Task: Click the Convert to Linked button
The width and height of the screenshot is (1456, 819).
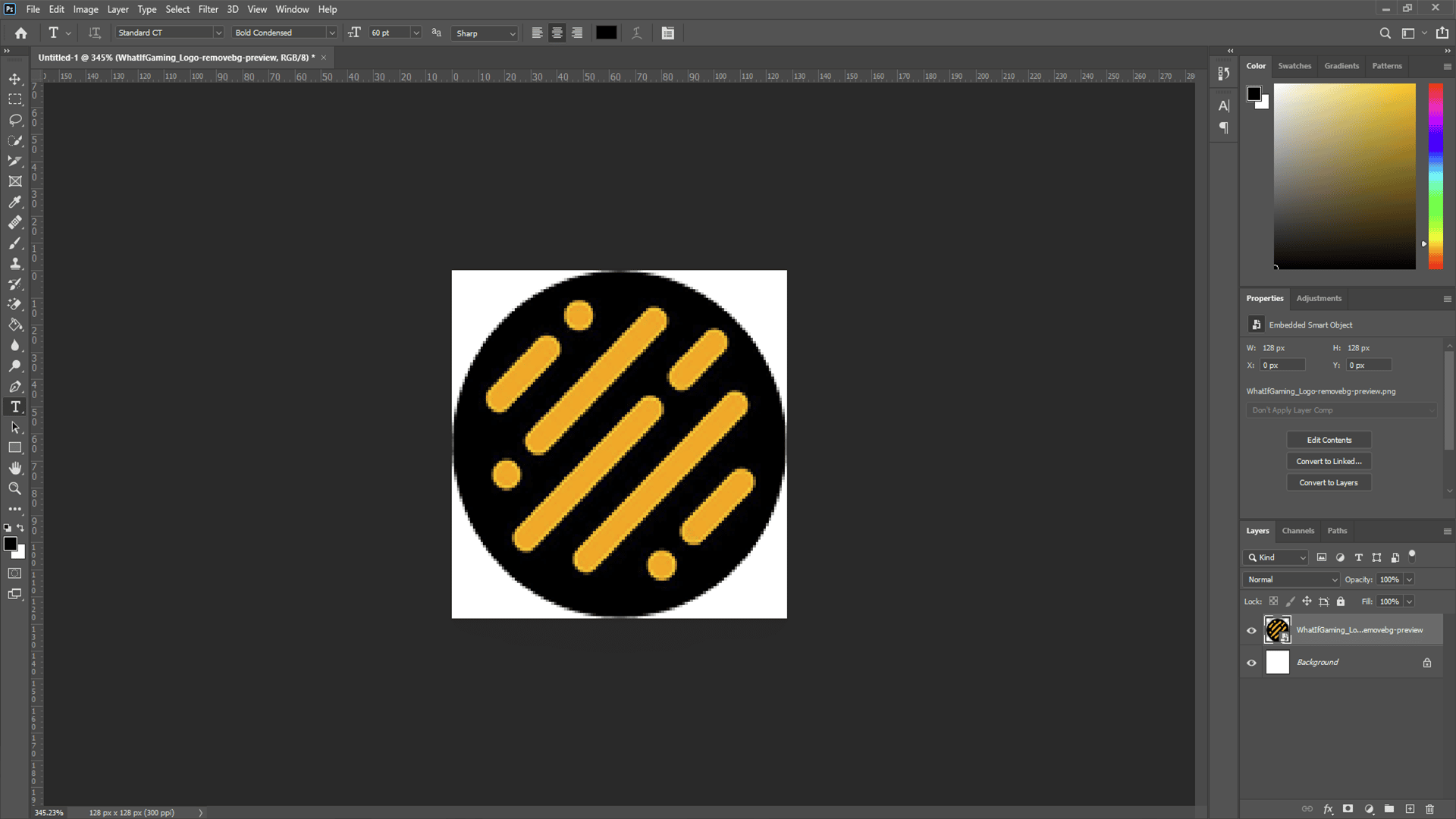Action: coord(1329,461)
